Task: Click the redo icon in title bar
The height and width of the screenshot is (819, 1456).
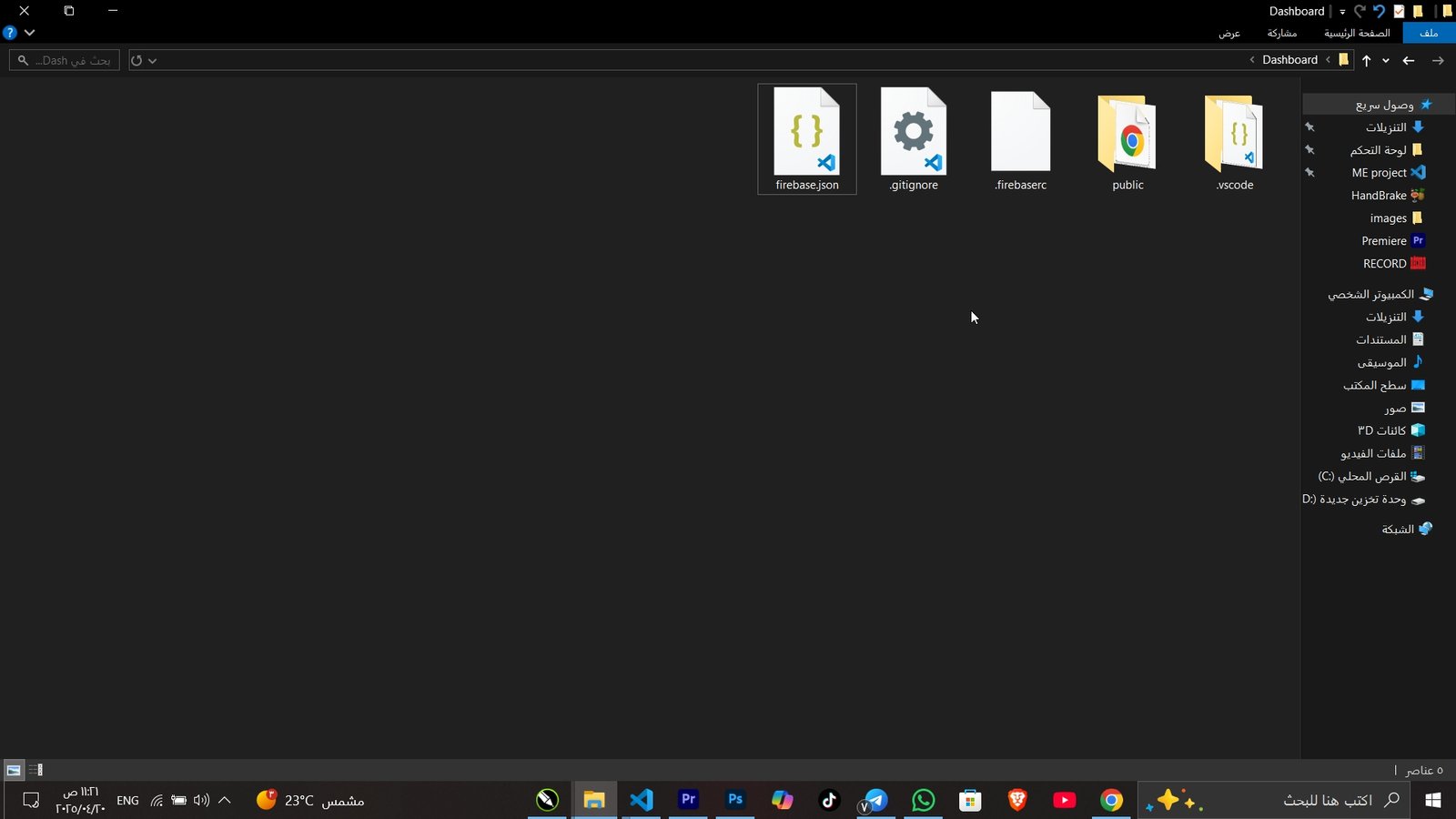Action: (1360, 11)
